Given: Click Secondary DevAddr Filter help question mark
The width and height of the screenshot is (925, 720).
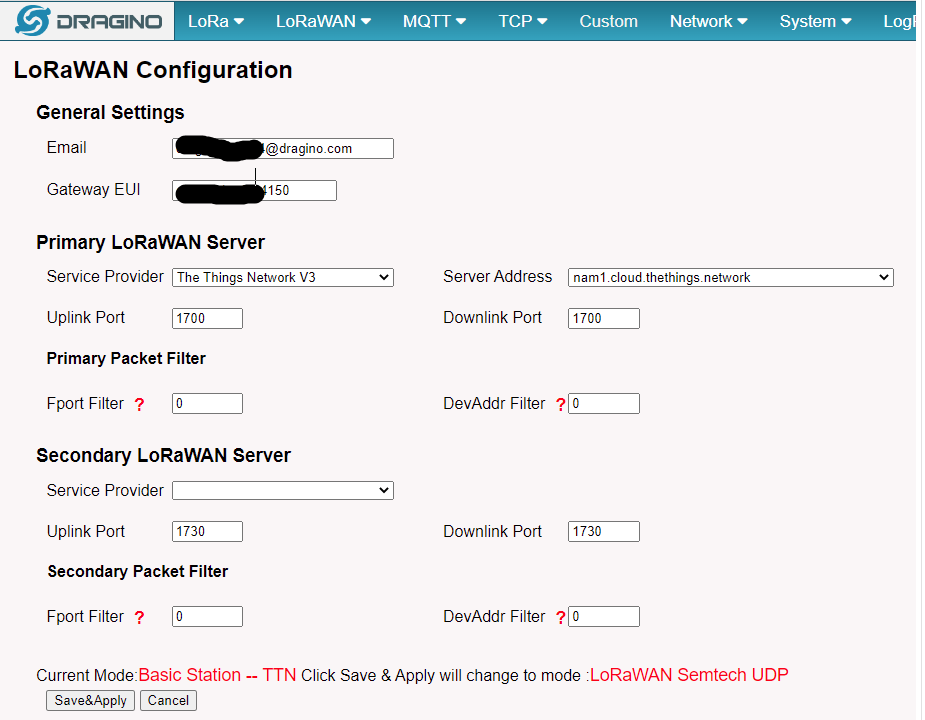Looking at the screenshot, I should click(x=560, y=617).
